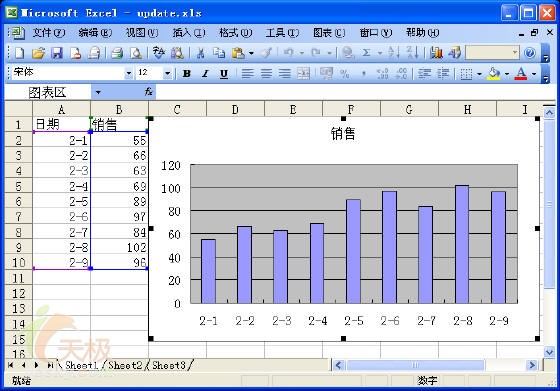Click the Align Right icon
The width and height of the screenshot is (560, 391).
285,74
